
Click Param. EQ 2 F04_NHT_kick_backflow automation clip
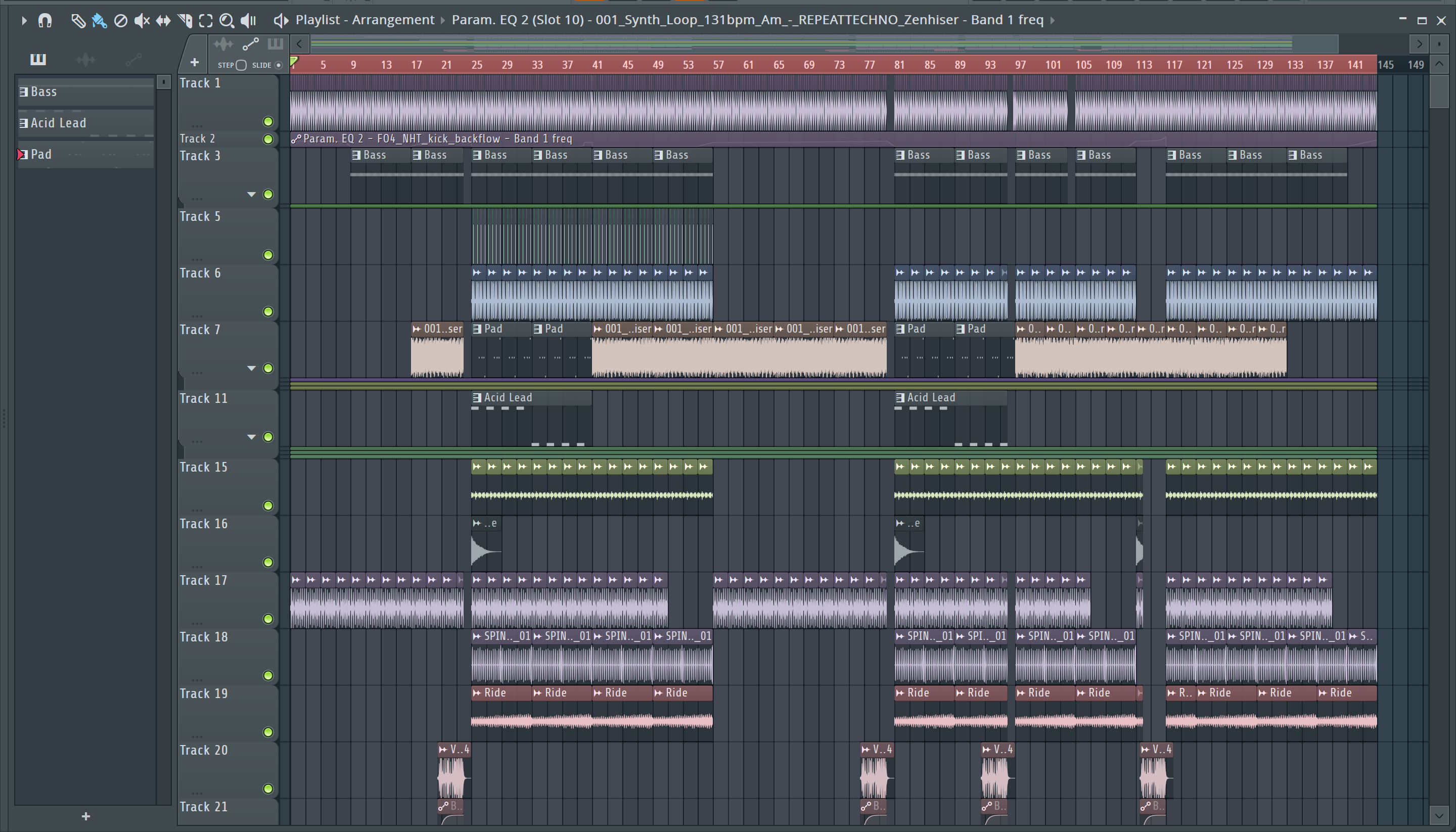tap(833, 139)
